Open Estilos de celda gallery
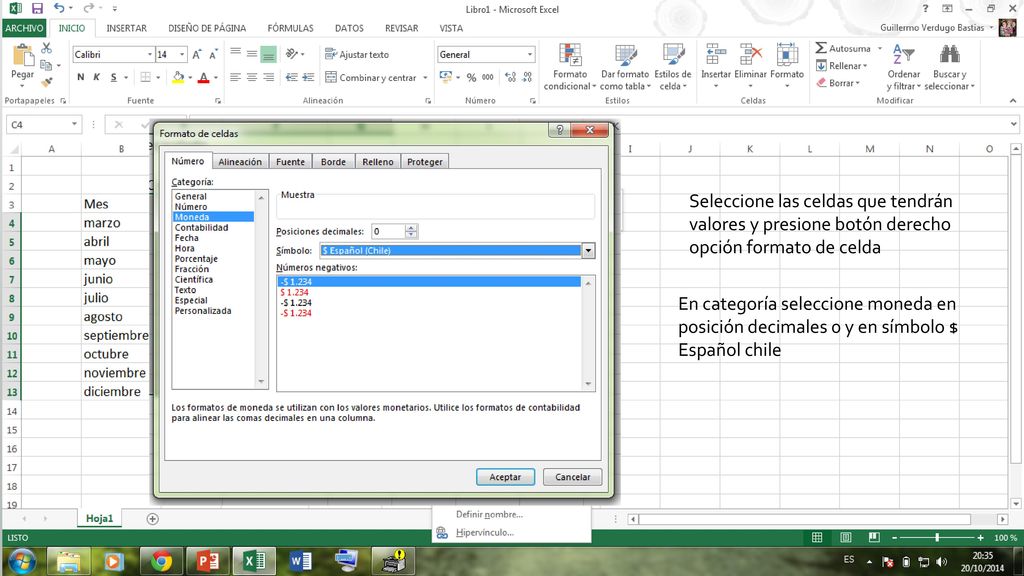The image size is (1024, 576). (673, 67)
